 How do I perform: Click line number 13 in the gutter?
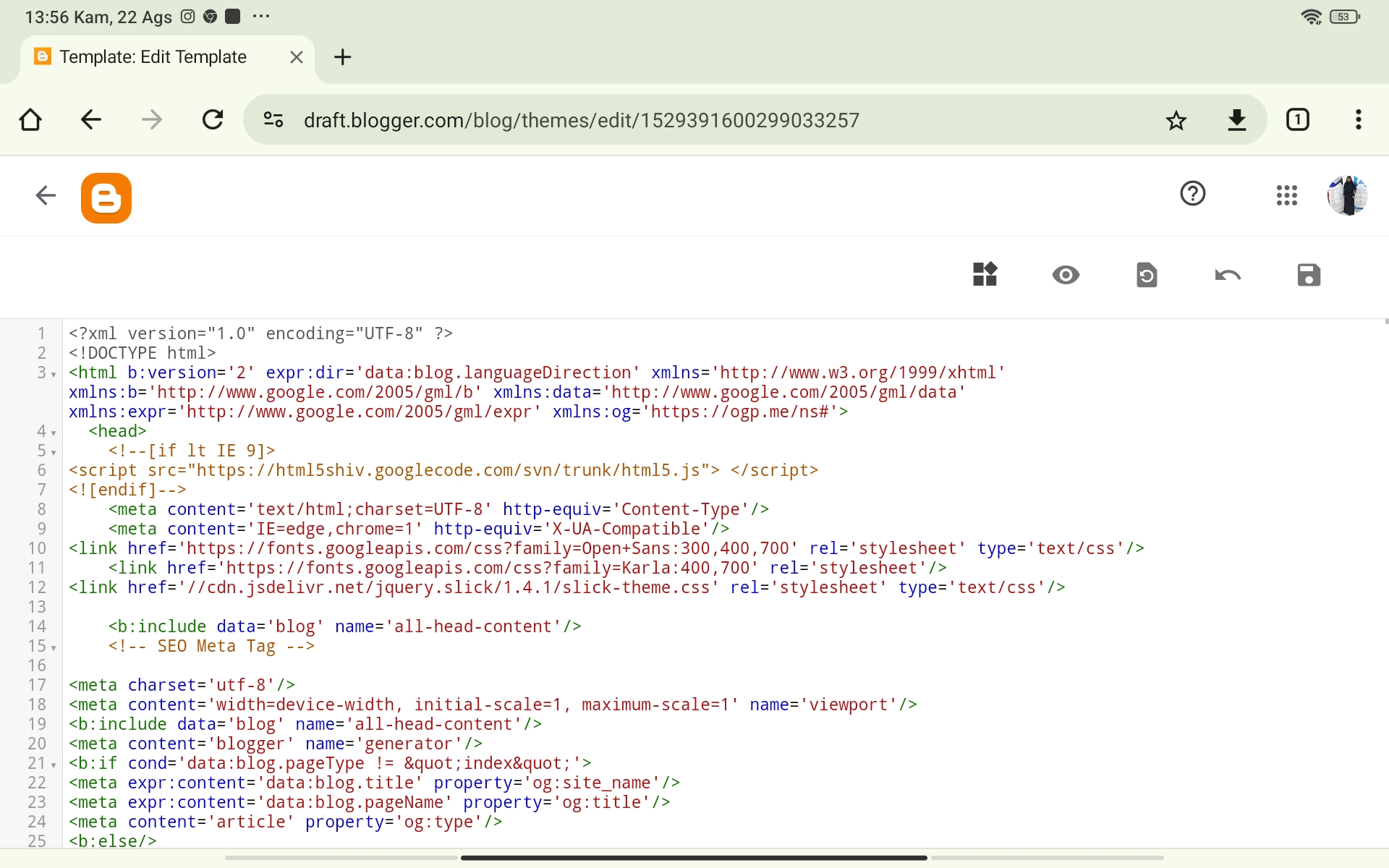(x=37, y=607)
